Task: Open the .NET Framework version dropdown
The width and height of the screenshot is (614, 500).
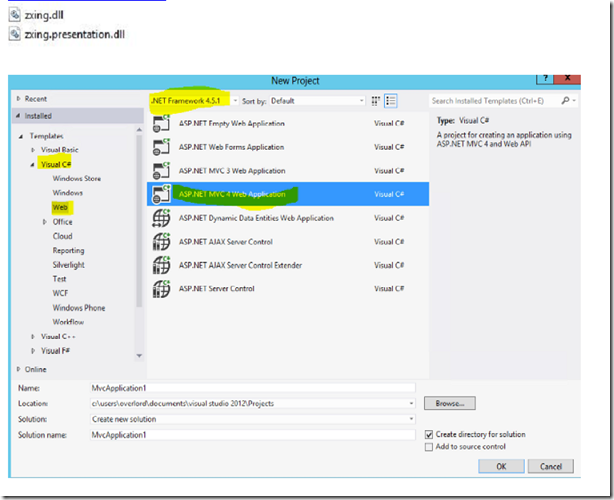Action: pyautogui.click(x=235, y=101)
